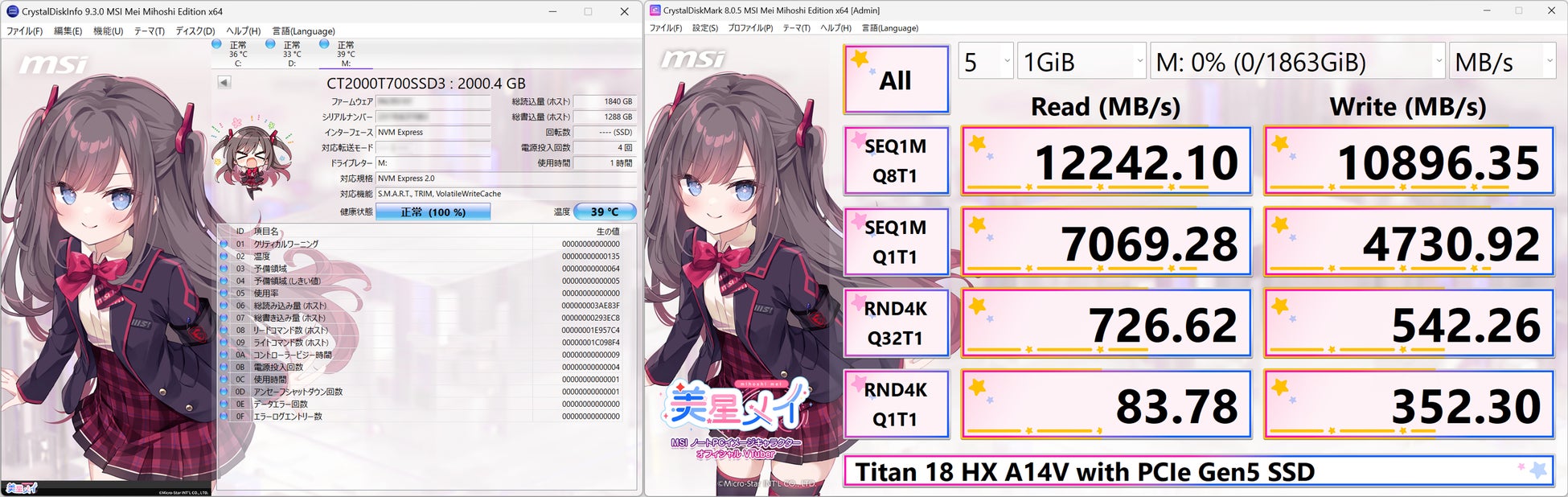1568x497 pixels.
Task: Open テーマ(T) menu in CrystalDiskInfo
Action: tap(150, 31)
